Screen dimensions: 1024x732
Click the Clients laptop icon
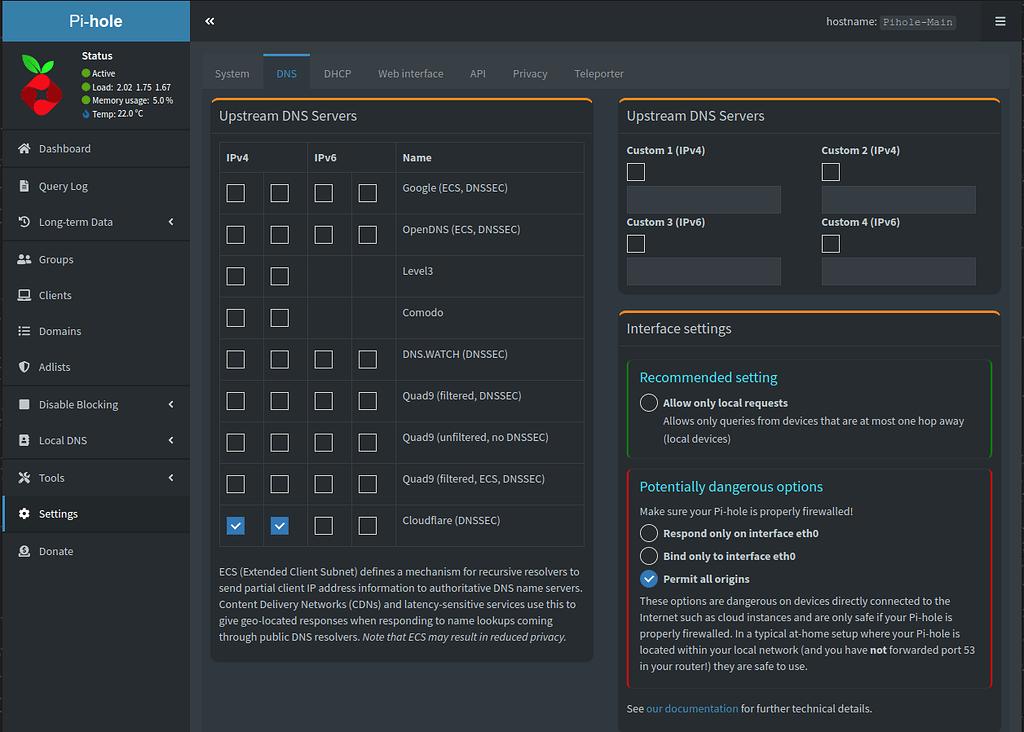pyautogui.click(x=24, y=295)
